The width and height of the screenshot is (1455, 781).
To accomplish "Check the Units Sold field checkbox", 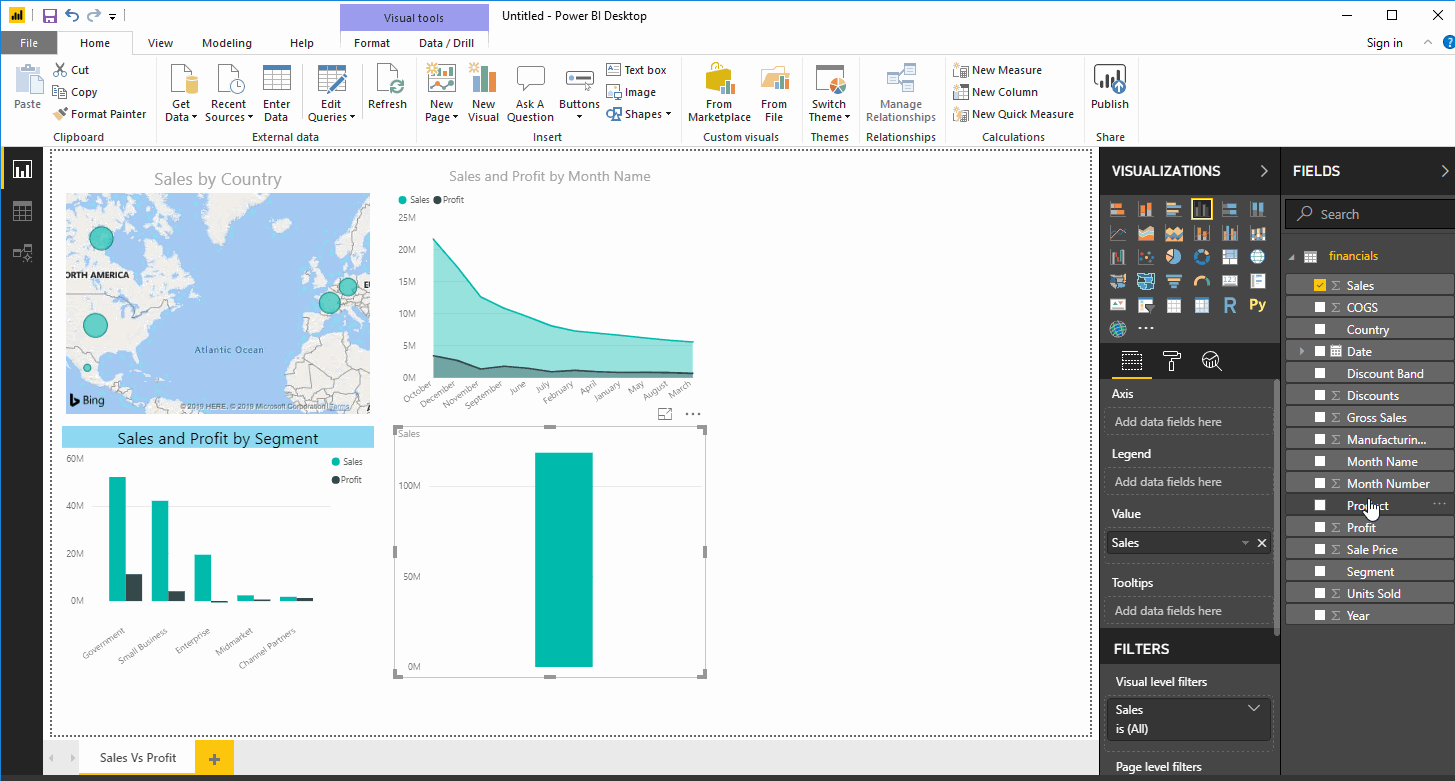I will 1320,593.
